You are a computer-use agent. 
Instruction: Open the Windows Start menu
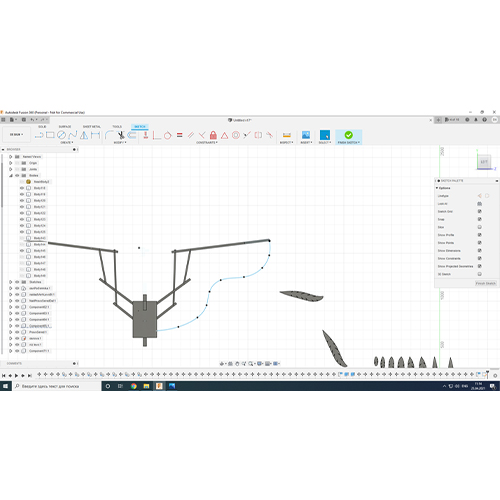[5, 386]
